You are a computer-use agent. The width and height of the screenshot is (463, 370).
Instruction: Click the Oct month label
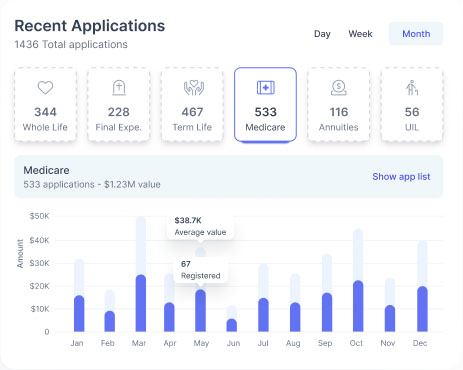tap(356, 343)
